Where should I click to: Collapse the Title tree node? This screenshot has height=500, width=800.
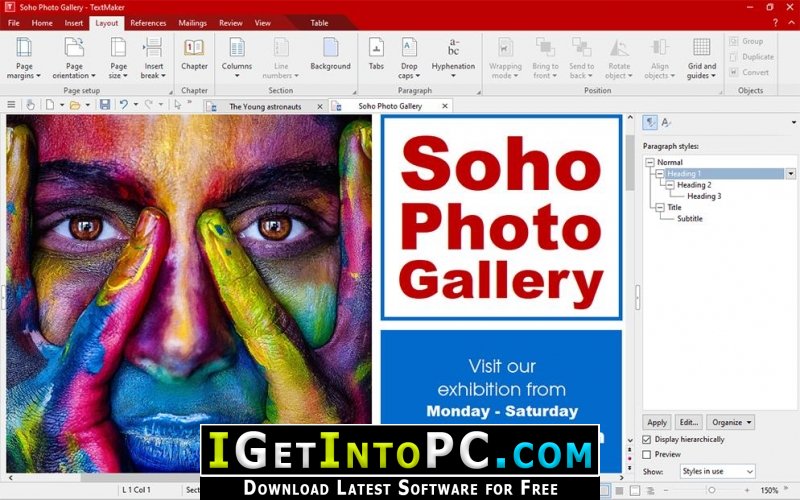click(x=660, y=207)
